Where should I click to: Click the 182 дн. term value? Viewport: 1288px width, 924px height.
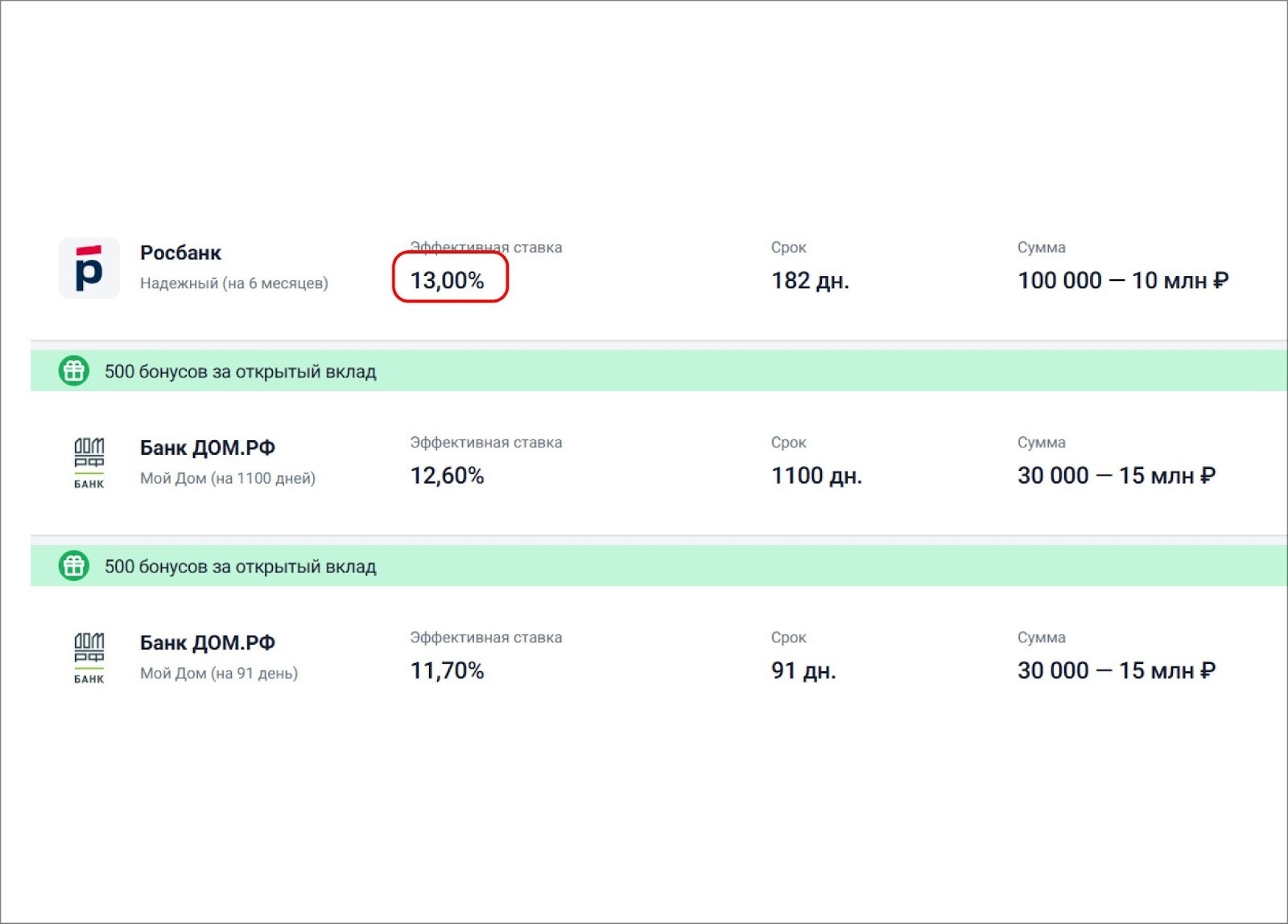tap(810, 280)
